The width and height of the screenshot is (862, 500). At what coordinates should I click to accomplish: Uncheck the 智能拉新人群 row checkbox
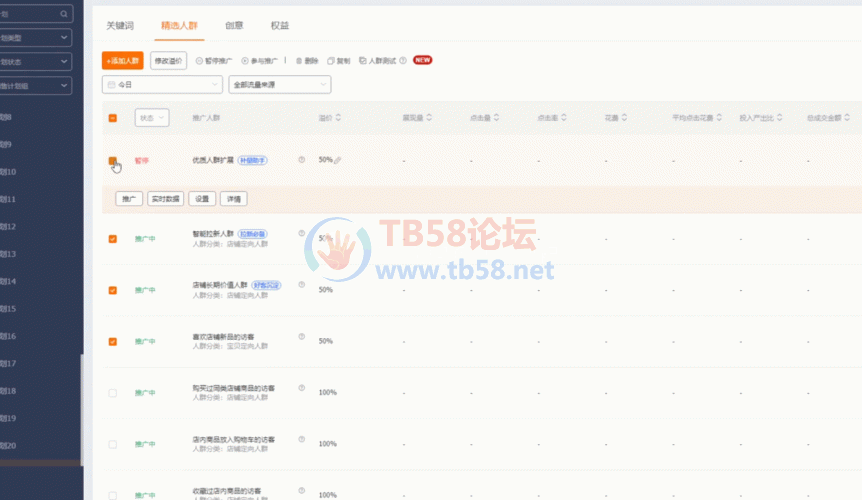click(x=112, y=239)
